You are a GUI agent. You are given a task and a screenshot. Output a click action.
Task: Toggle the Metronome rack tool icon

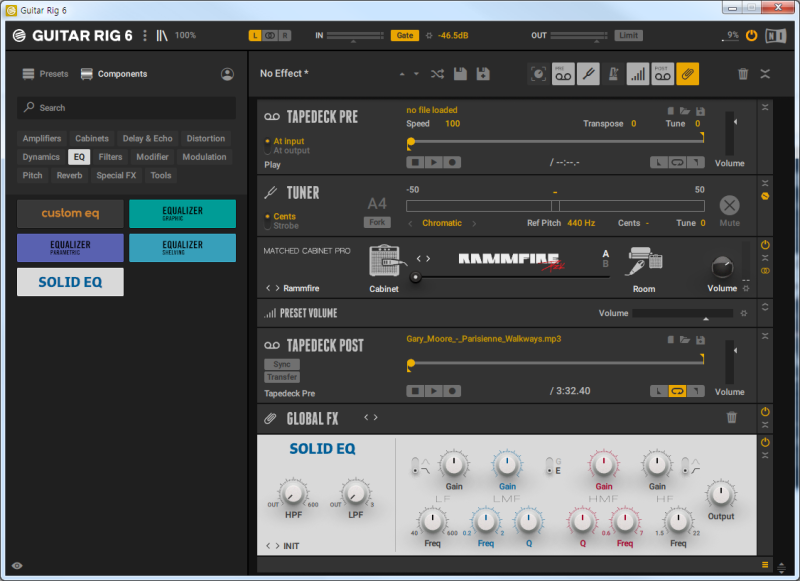click(613, 74)
